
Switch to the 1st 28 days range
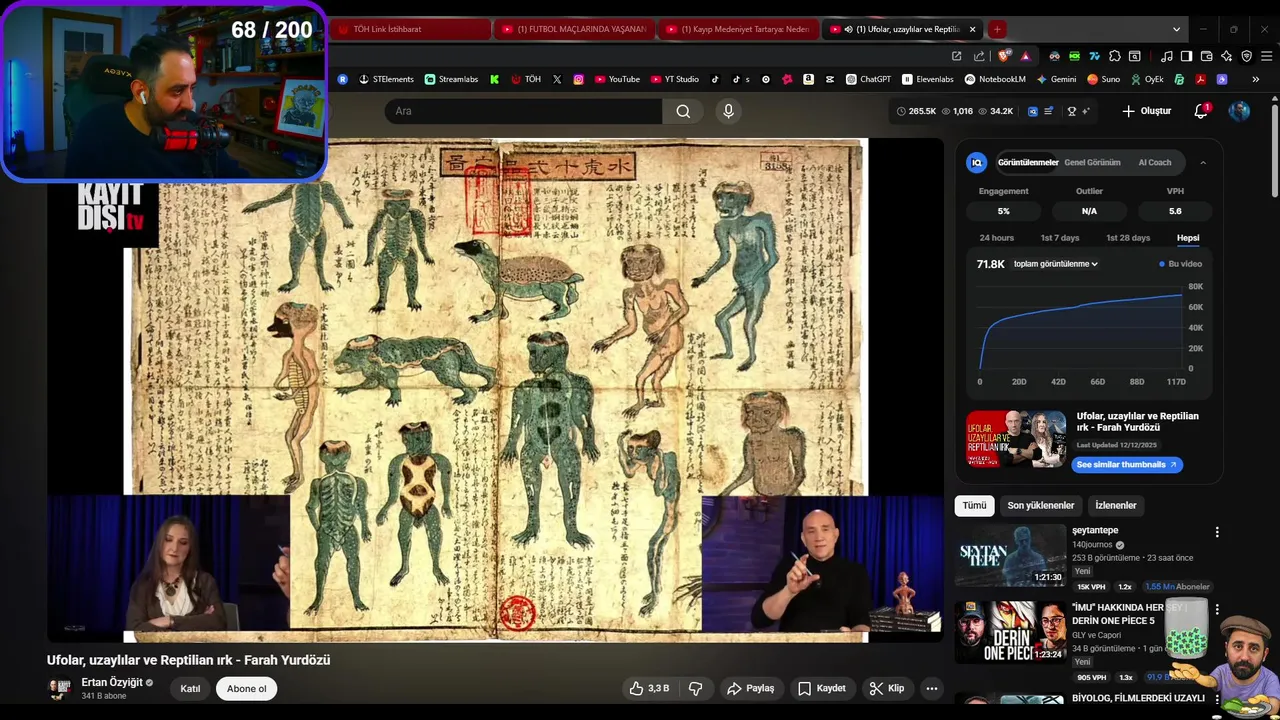point(1128,238)
